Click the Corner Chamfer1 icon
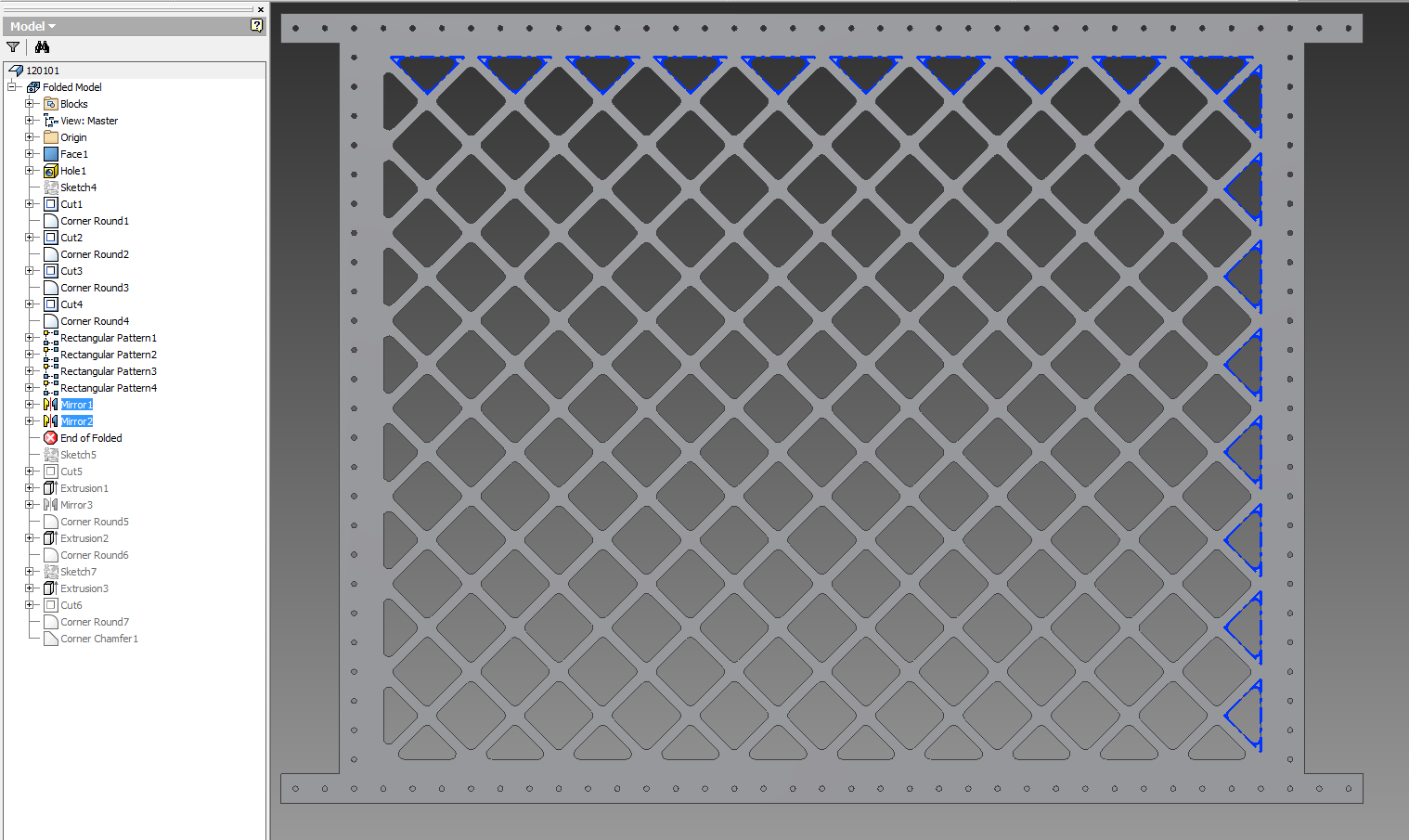 51,639
